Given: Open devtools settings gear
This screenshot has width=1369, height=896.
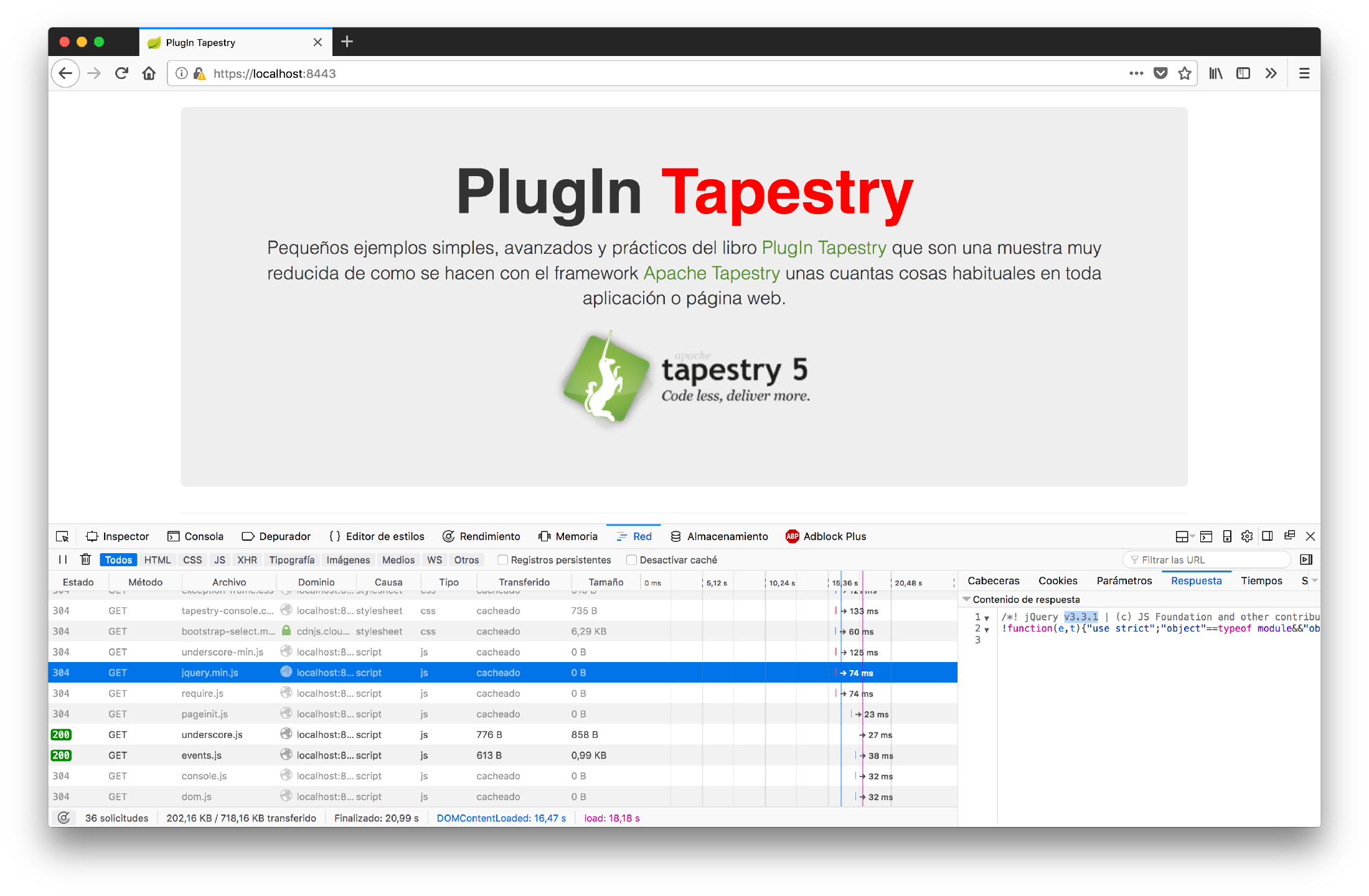Looking at the screenshot, I should point(1246,536).
